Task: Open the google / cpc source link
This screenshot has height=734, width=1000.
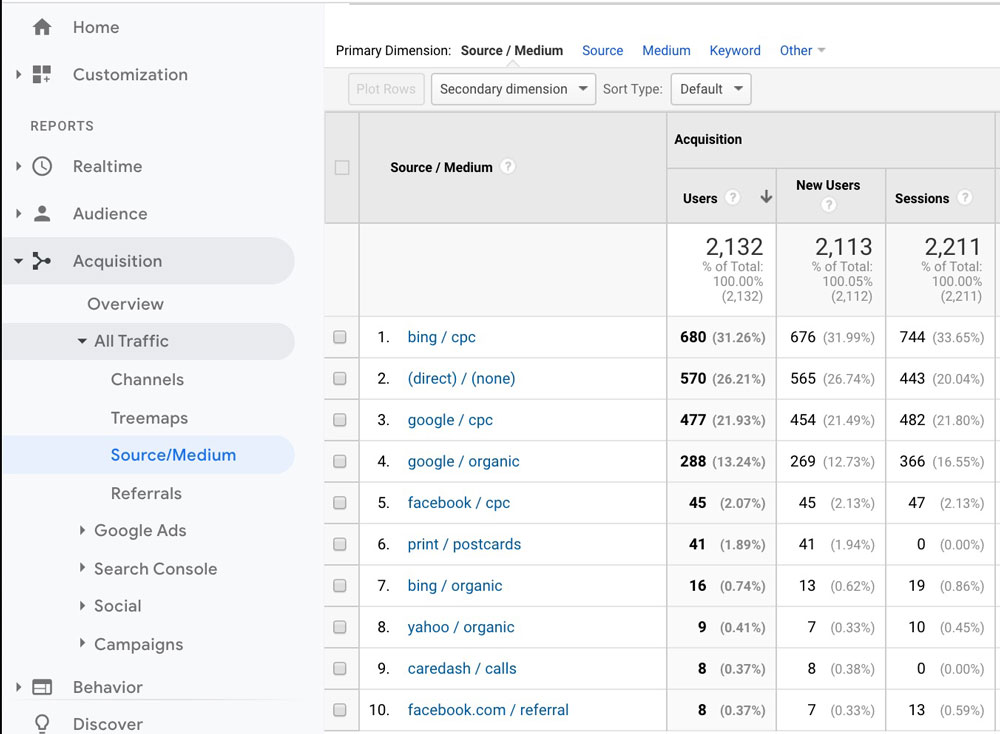Action: click(x=450, y=420)
